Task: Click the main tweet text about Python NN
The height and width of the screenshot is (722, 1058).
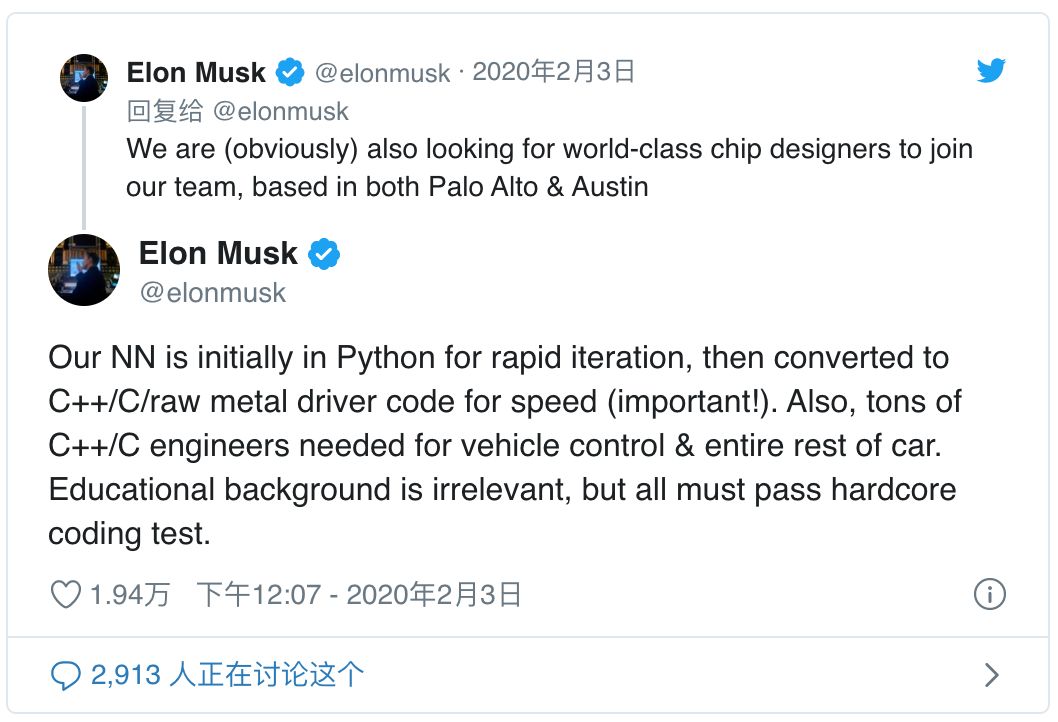Action: 505,445
